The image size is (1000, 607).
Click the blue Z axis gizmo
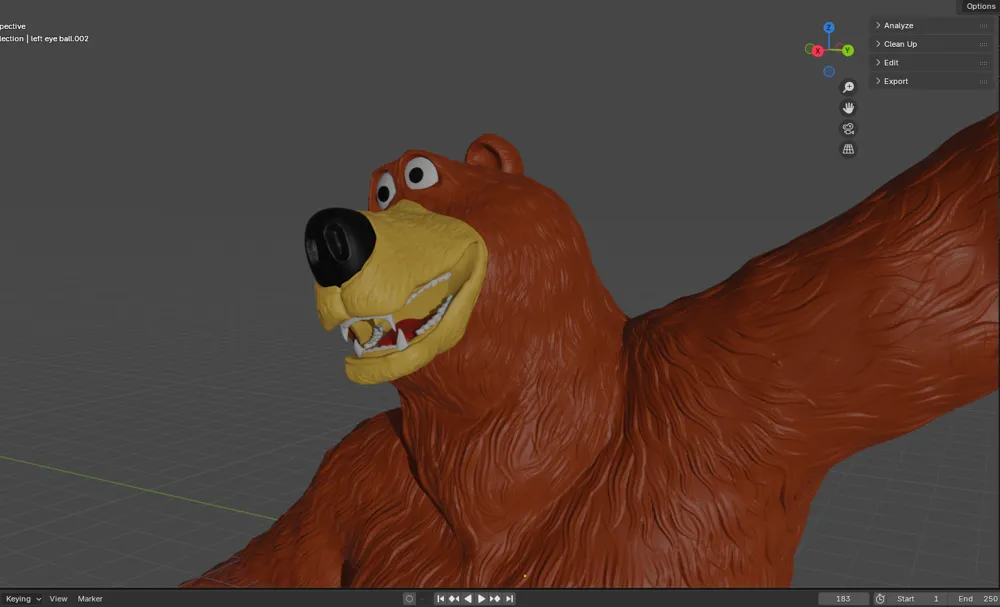coord(829,27)
